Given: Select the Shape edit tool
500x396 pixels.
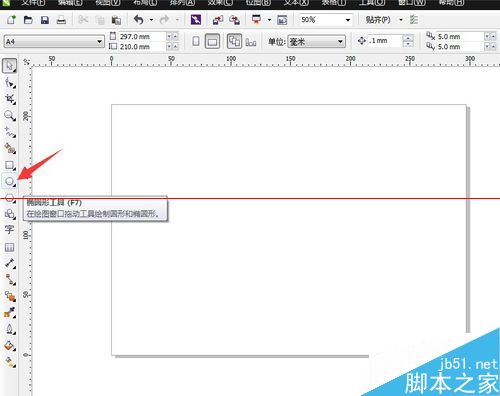Looking at the screenshot, I should (x=10, y=83).
